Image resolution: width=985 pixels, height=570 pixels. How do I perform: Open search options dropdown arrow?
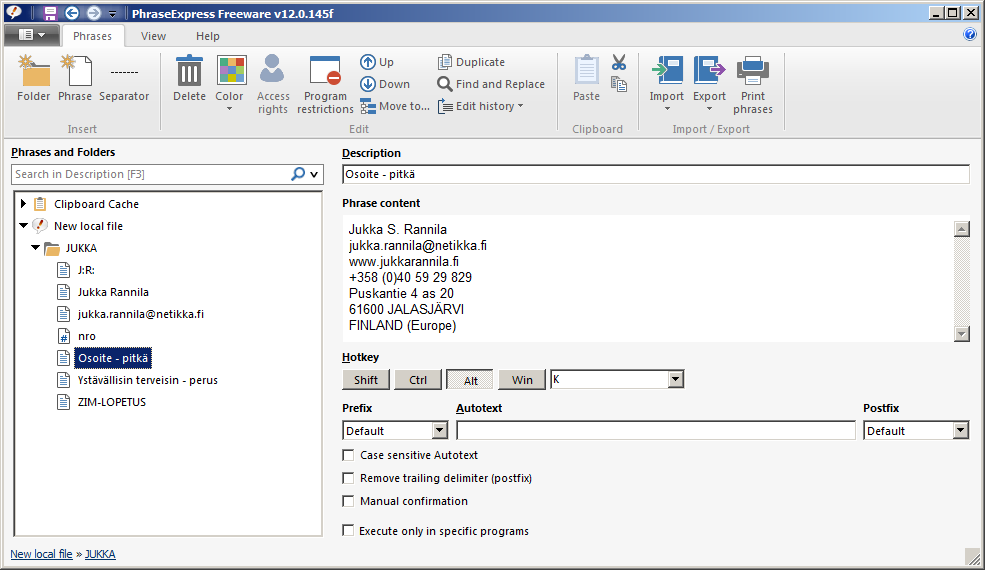click(314, 174)
